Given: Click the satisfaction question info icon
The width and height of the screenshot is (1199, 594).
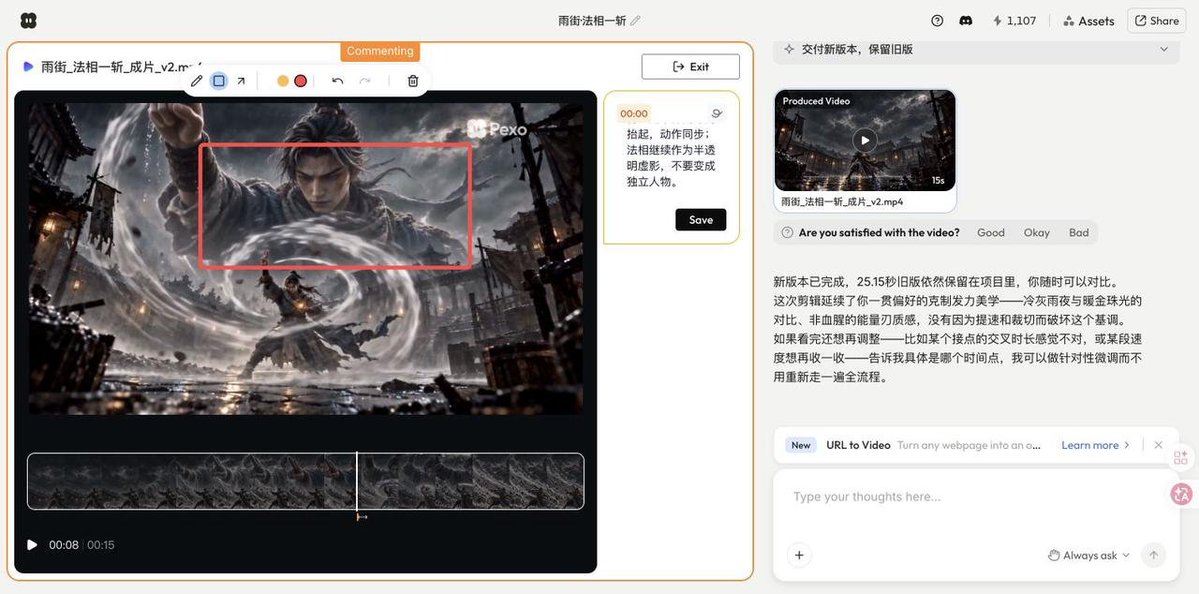Looking at the screenshot, I should point(787,232).
